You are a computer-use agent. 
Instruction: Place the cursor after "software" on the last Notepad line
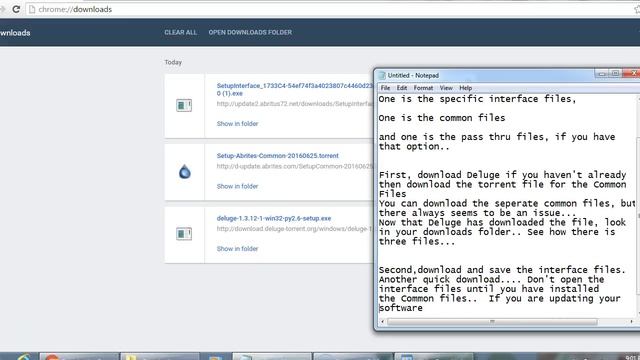click(x=423, y=308)
